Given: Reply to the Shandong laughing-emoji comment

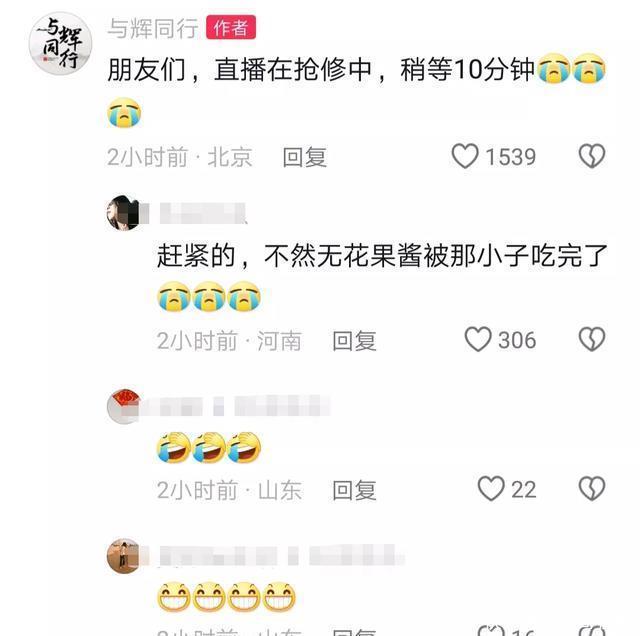Looking at the screenshot, I should 354,490.
